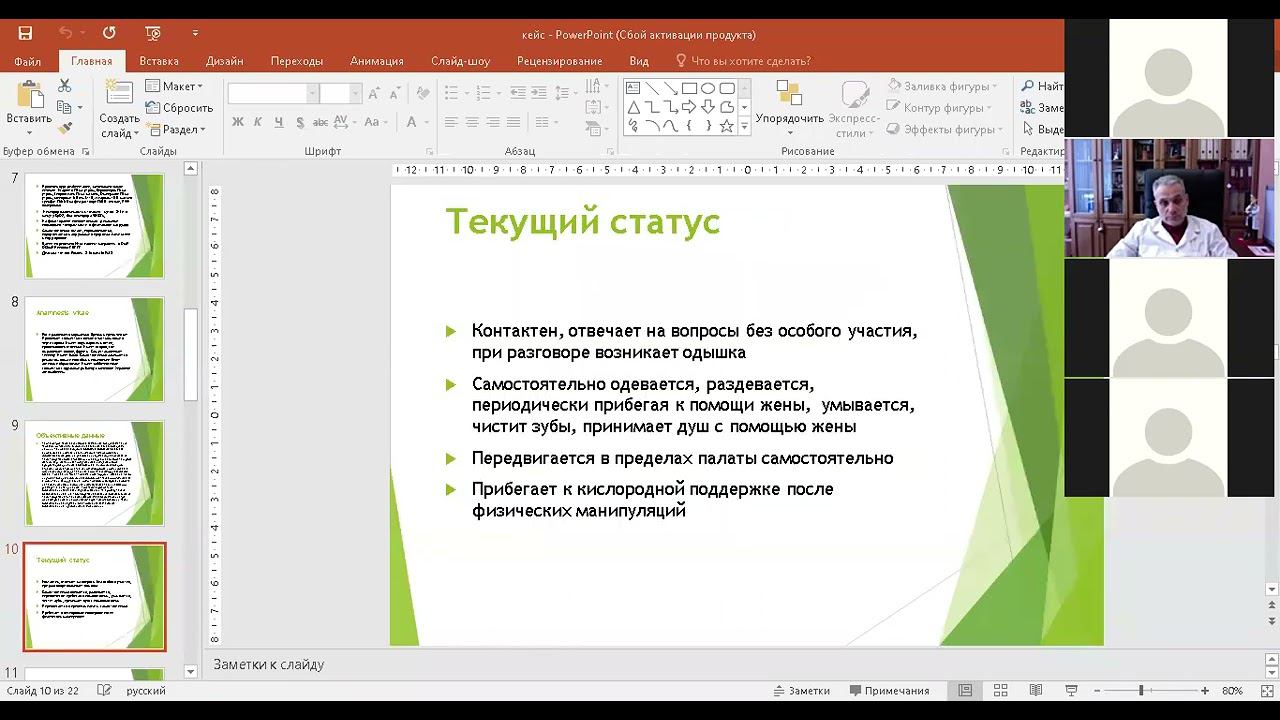The height and width of the screenshot is (720, 1280).
Task: Activate the Format Painter brush
Action: click(65, 128)
